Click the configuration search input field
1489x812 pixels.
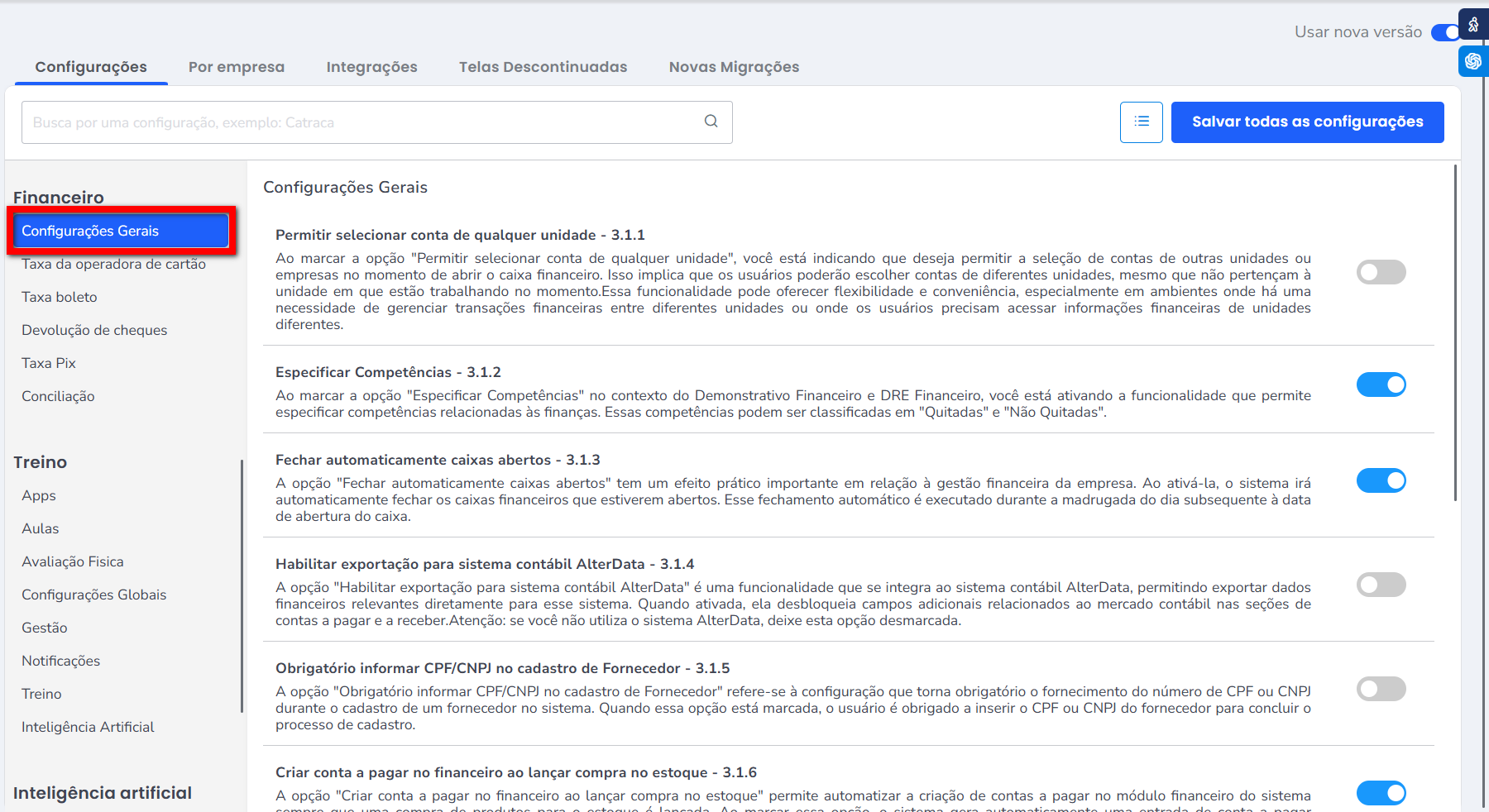[x=364, y=122]
